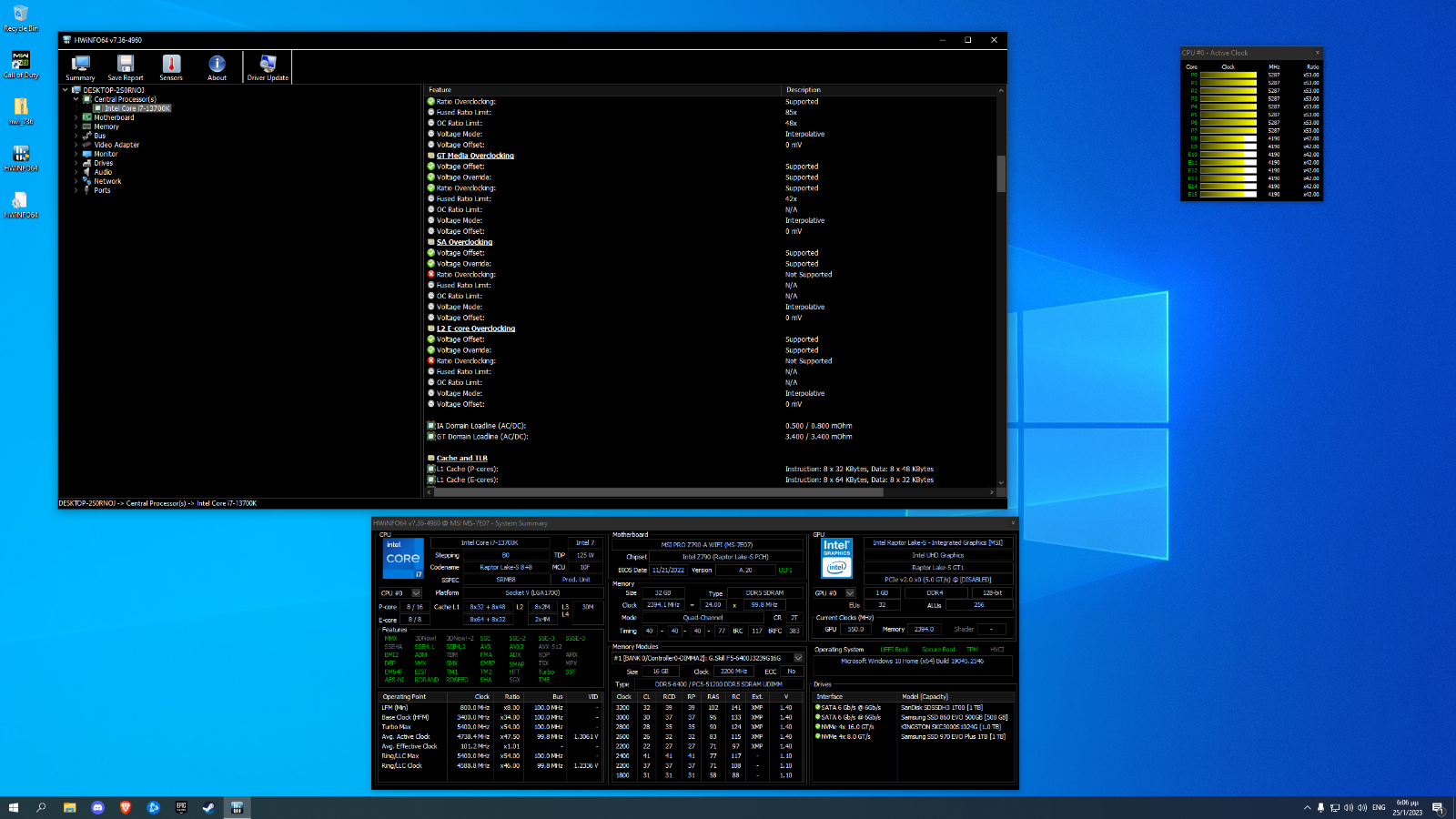Open the Recycle Bin desktop icon
Image resolution: width=1456 pixels, height=819 pixels.
point(20,18)
